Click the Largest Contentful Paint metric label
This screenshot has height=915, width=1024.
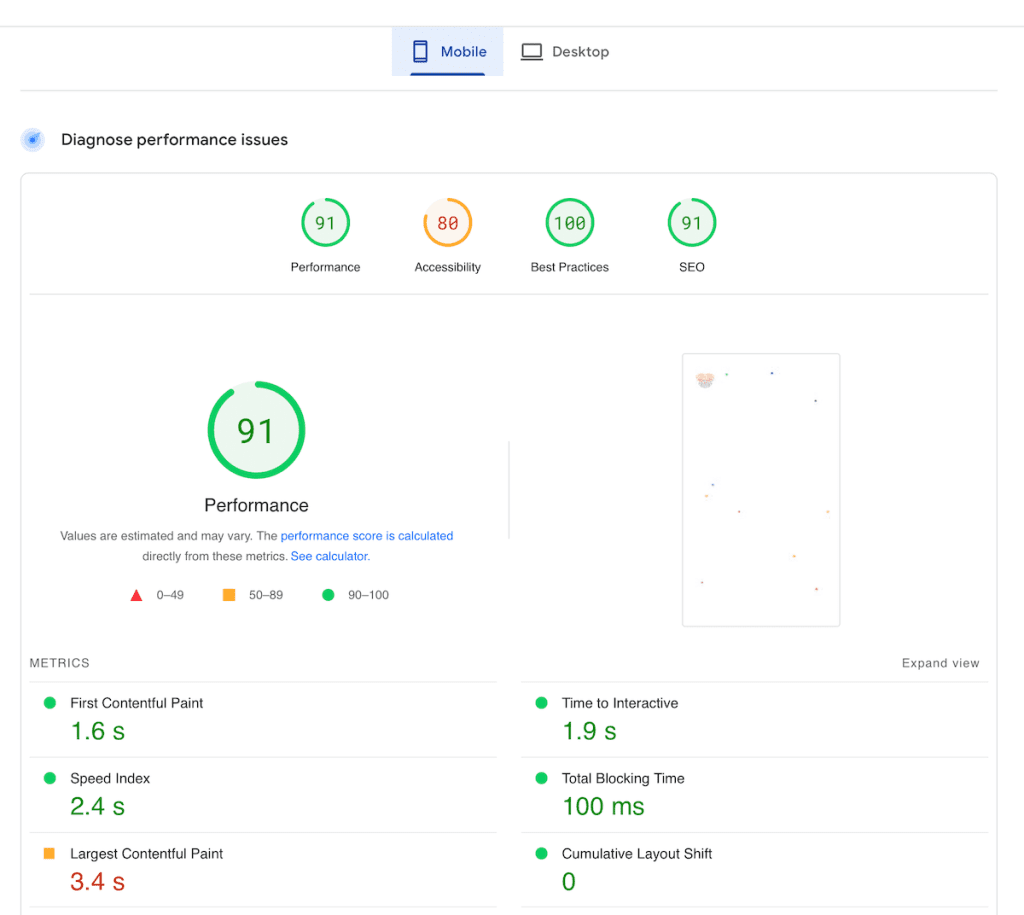click(x=146, y=854)
